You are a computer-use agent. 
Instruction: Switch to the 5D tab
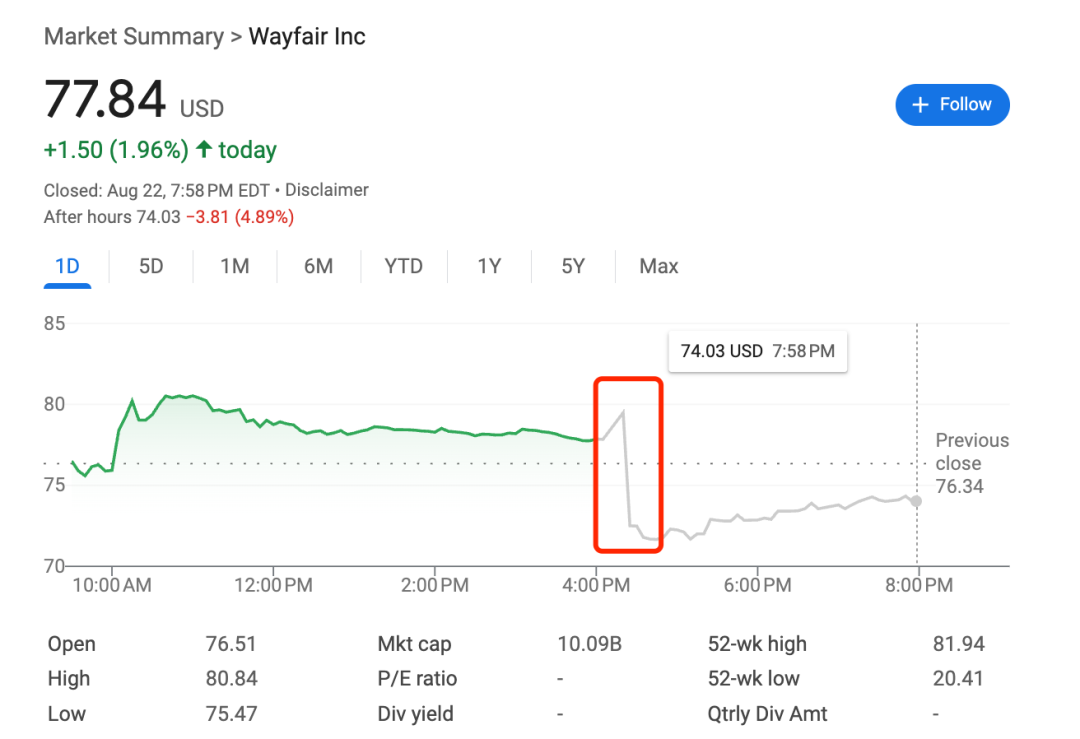[x=151, y=267]
